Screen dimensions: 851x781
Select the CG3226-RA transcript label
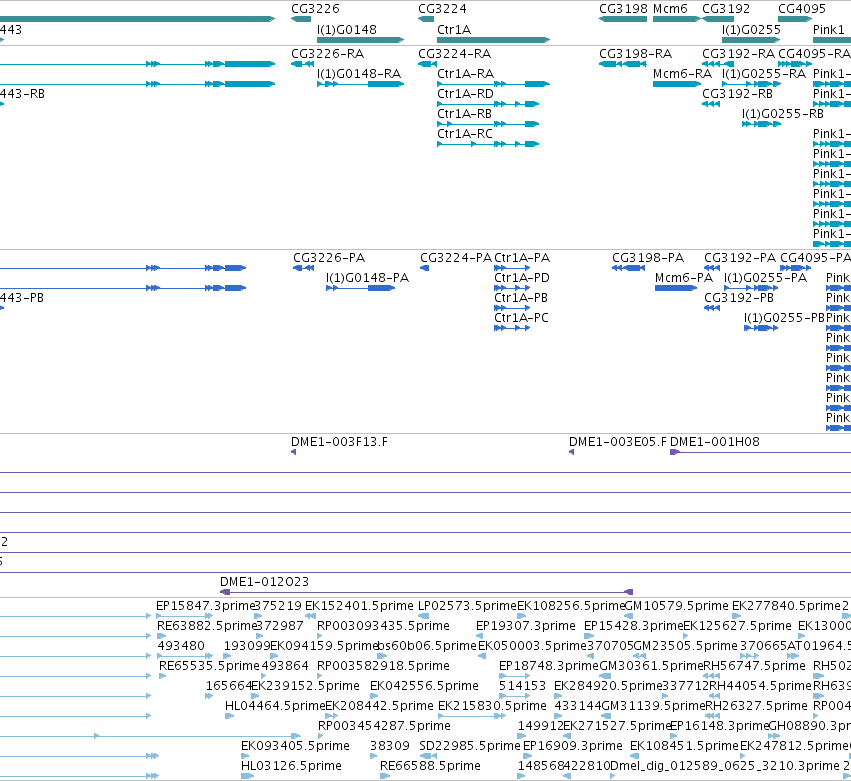point(328,54)
